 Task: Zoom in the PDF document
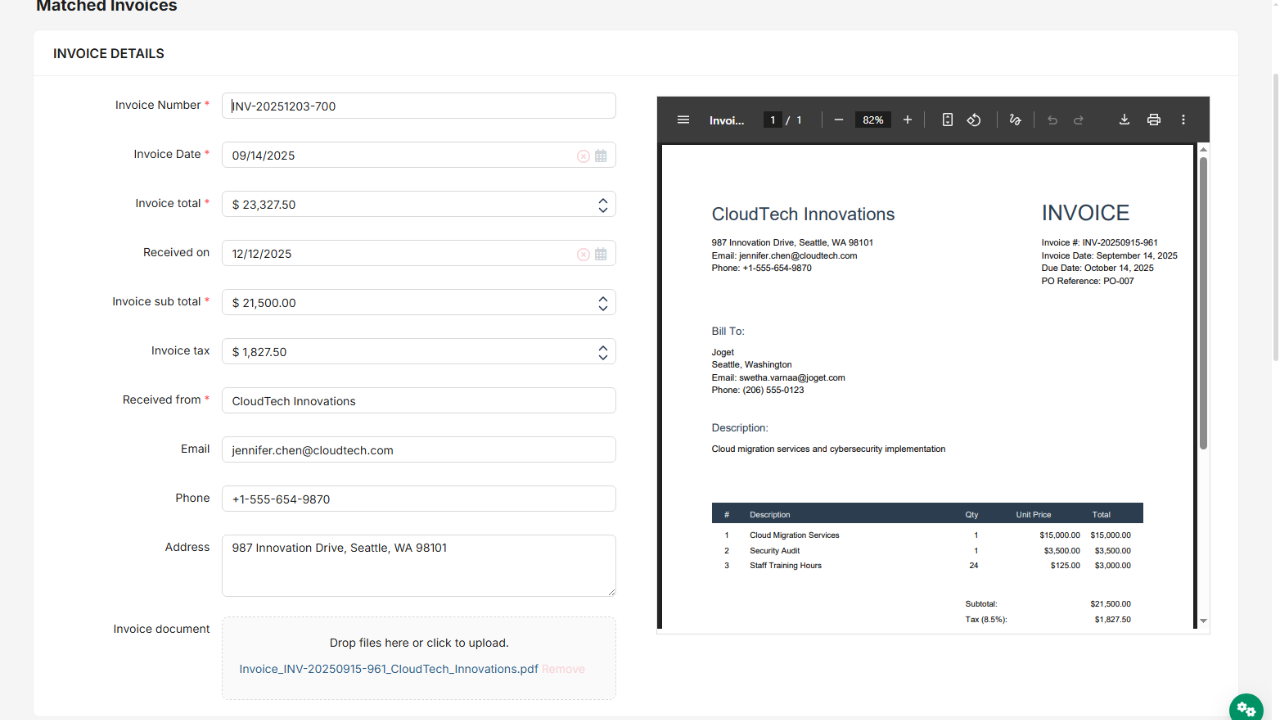(907, 120)
